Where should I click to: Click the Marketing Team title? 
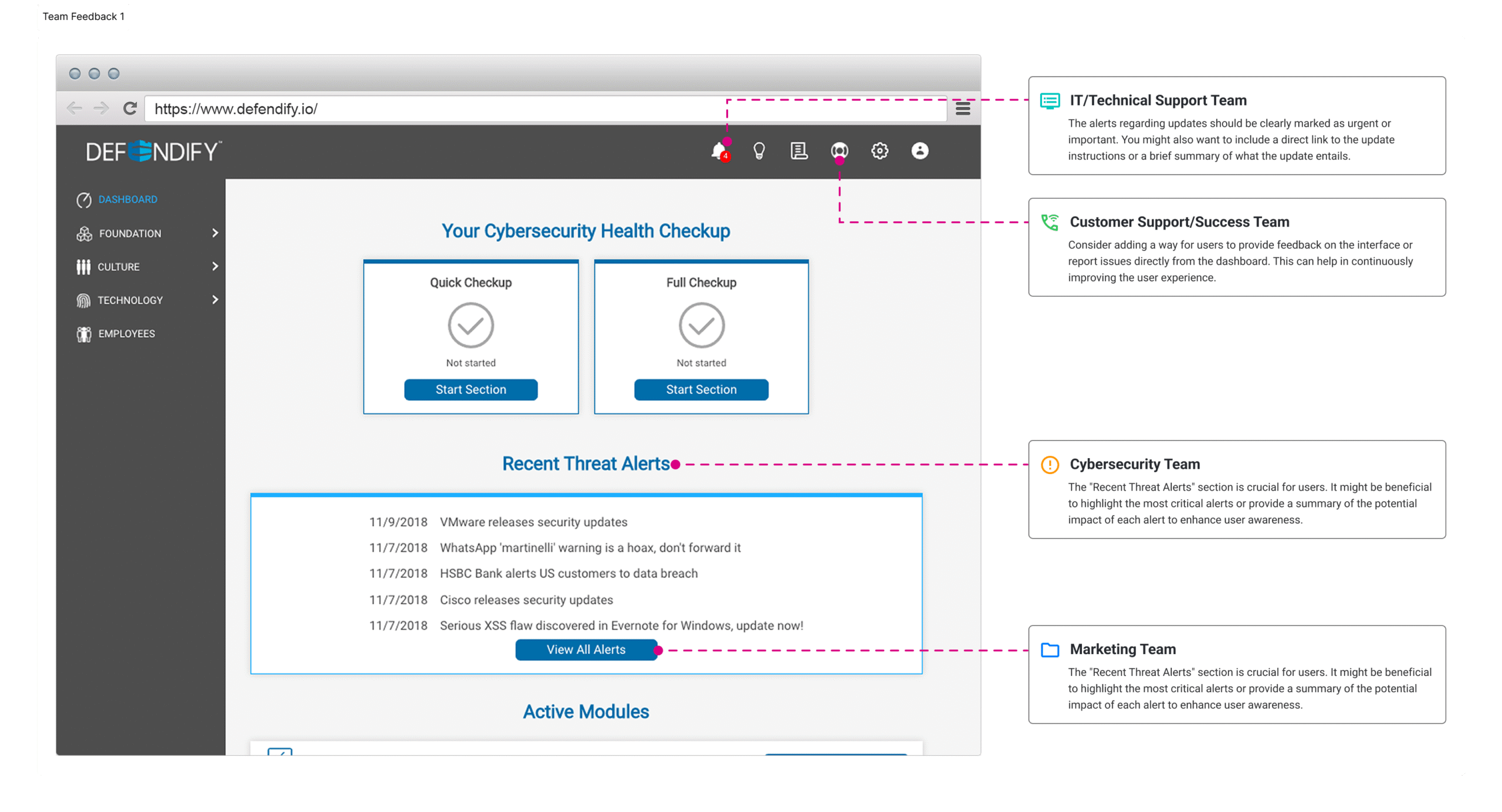coord(1122,649)
